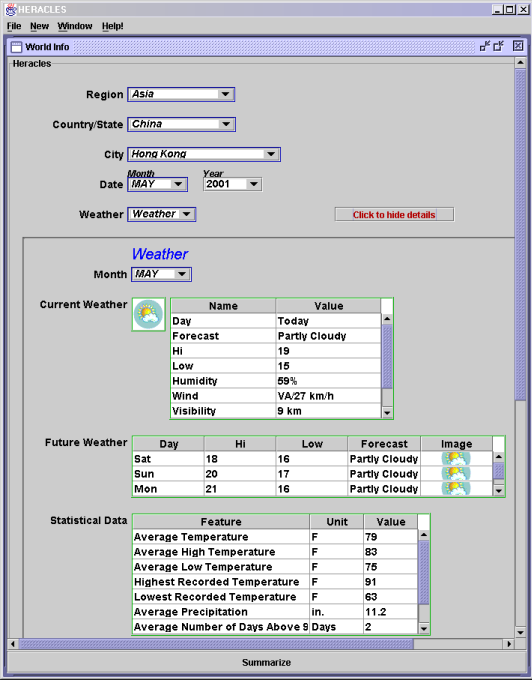Click the main panel scroll down arrow
This screenshot has width=532, height=684.
520,633
